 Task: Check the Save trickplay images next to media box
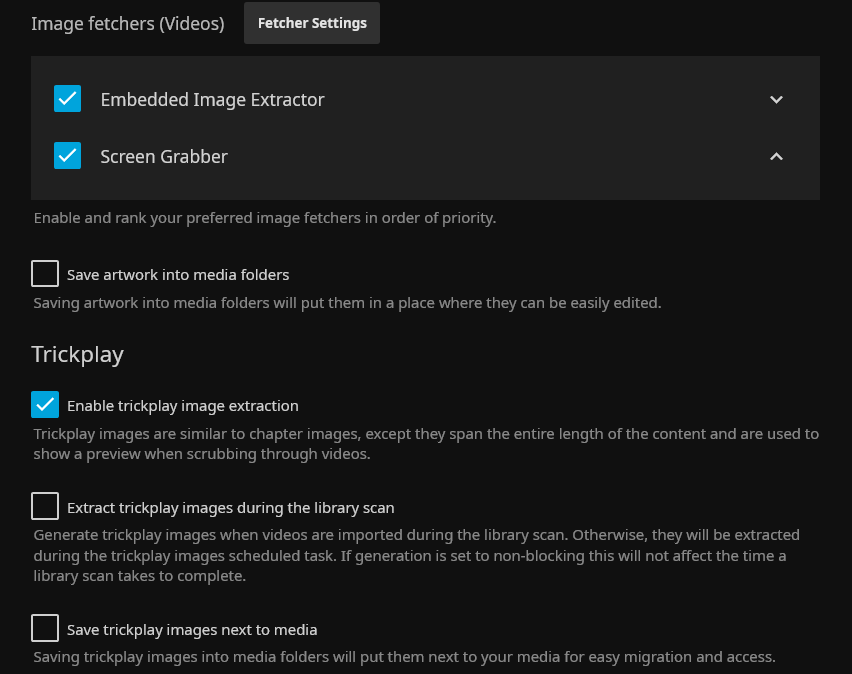pos(45,629)
